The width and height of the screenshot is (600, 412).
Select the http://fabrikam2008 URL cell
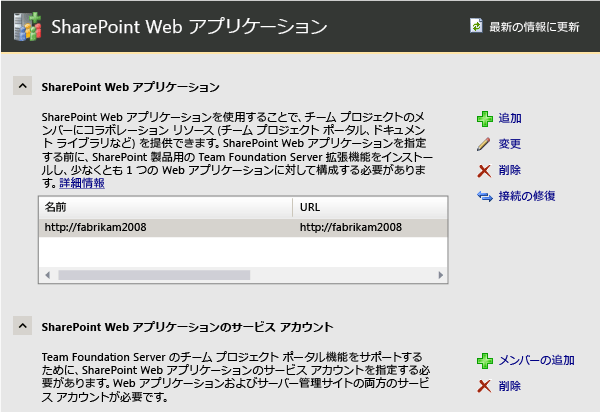click(x=351, y=227)
